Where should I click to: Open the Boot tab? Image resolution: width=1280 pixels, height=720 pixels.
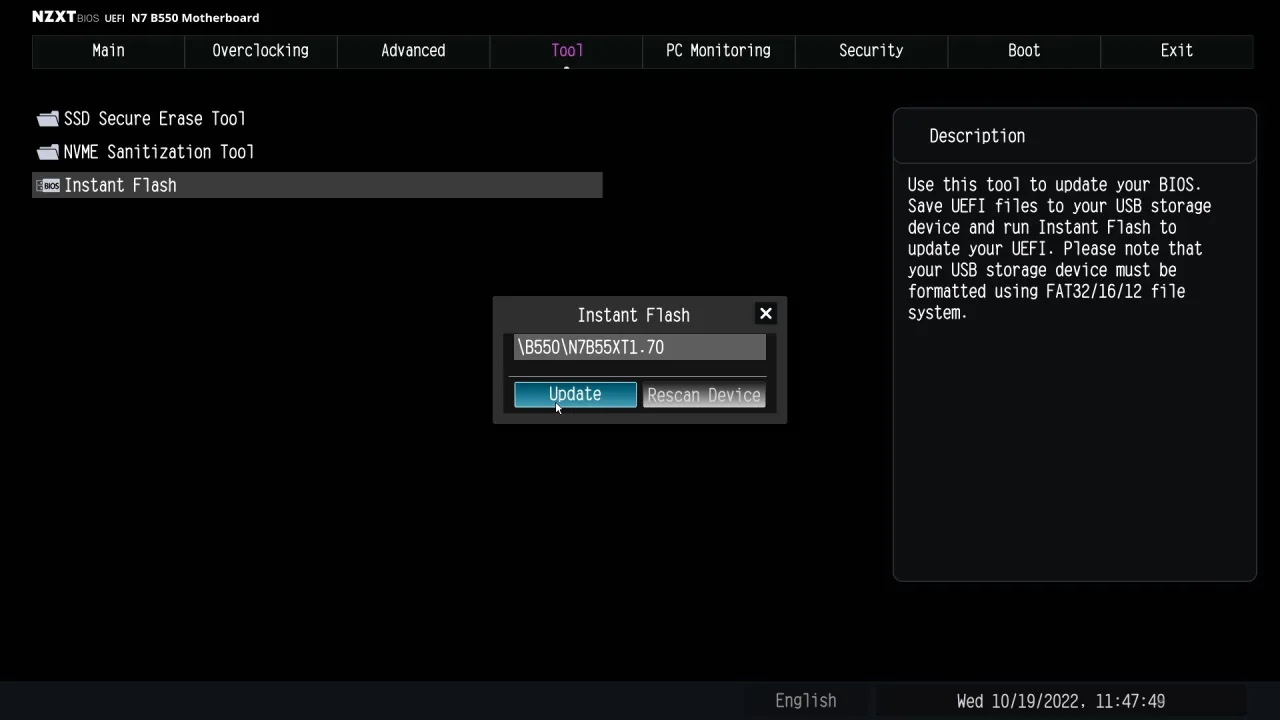[1023, 51]
